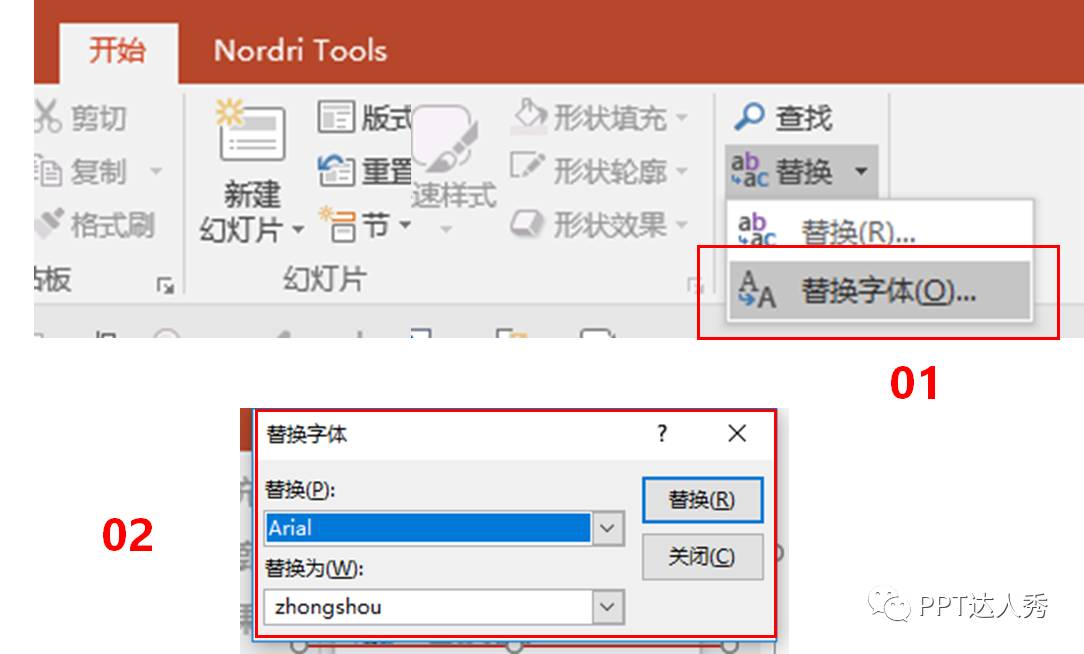Screen dimensions: 1084x654
Task: Switch to the 开始 ribbon tab
Action: (x=120, y=48)
